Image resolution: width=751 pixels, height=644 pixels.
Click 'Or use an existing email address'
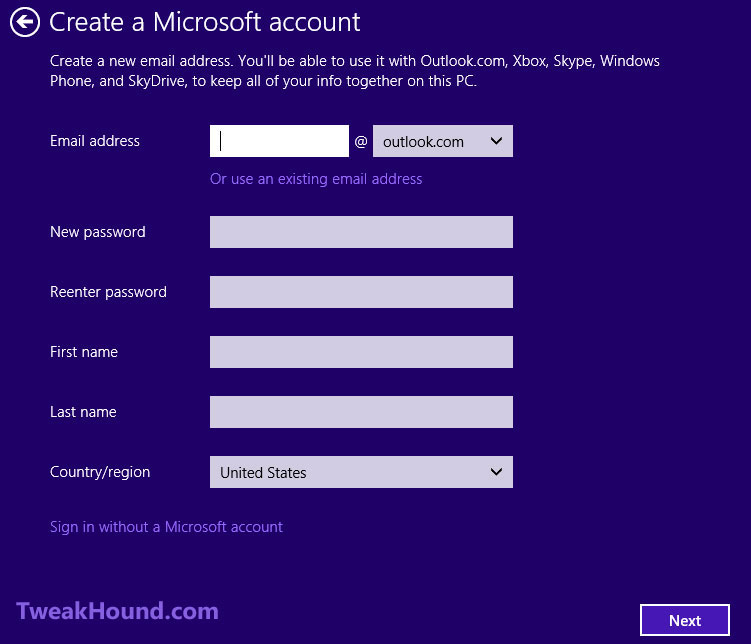coord(316,179)
